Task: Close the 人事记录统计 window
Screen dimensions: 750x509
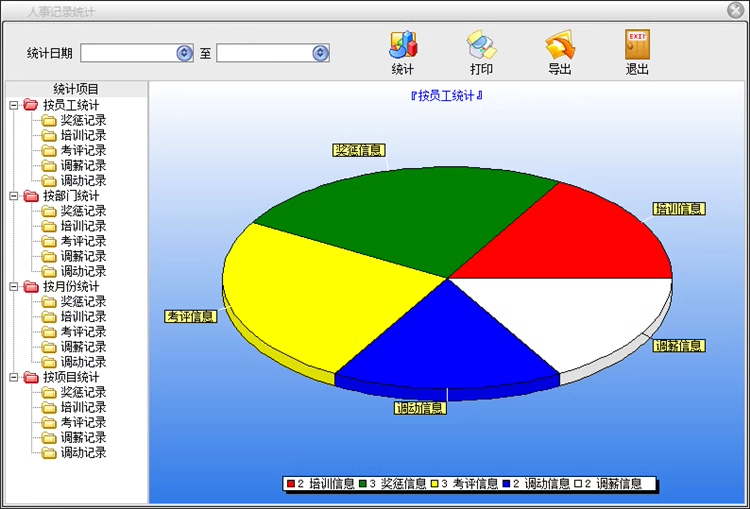Action: point(736,10)
